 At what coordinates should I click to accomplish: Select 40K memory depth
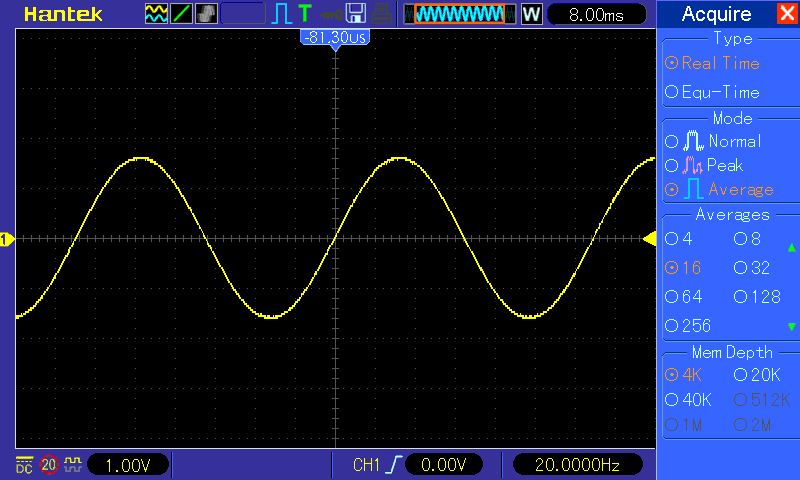(x=688, y=400)
